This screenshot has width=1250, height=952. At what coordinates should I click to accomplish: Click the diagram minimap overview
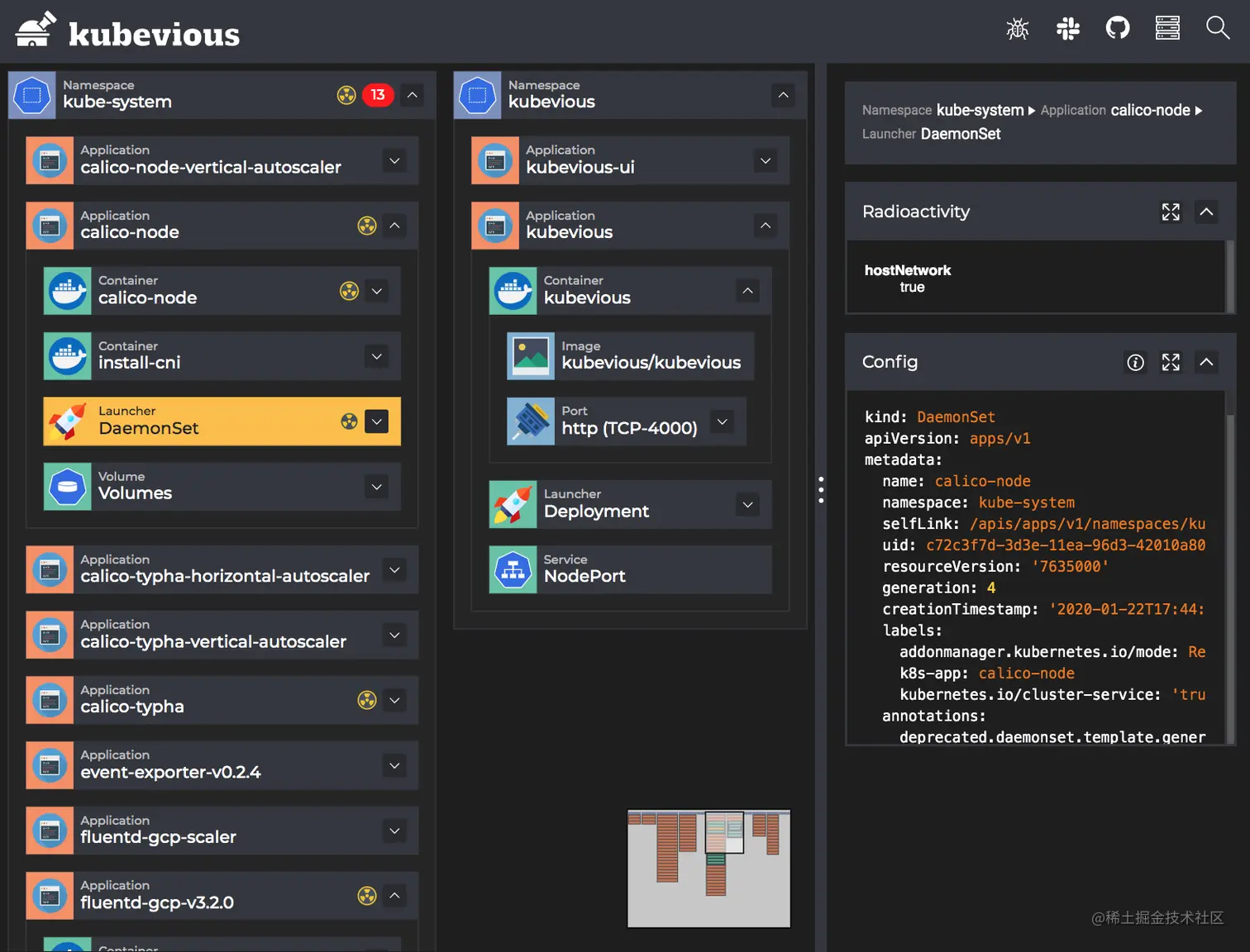coord(708,869)
